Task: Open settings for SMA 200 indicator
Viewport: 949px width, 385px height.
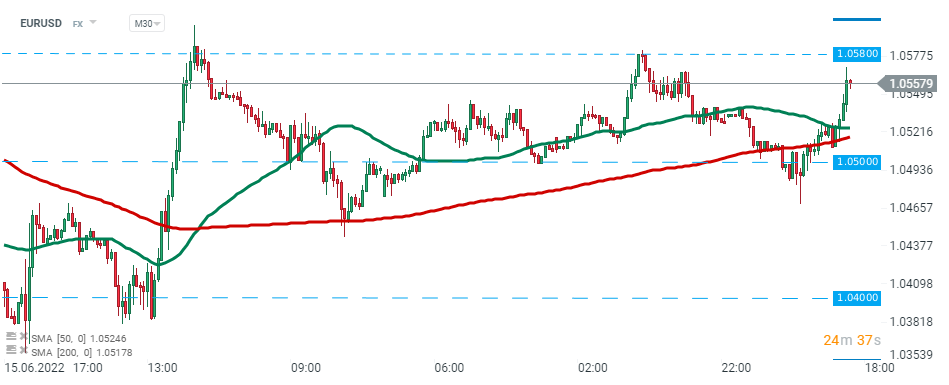Action: coord(10,350)
